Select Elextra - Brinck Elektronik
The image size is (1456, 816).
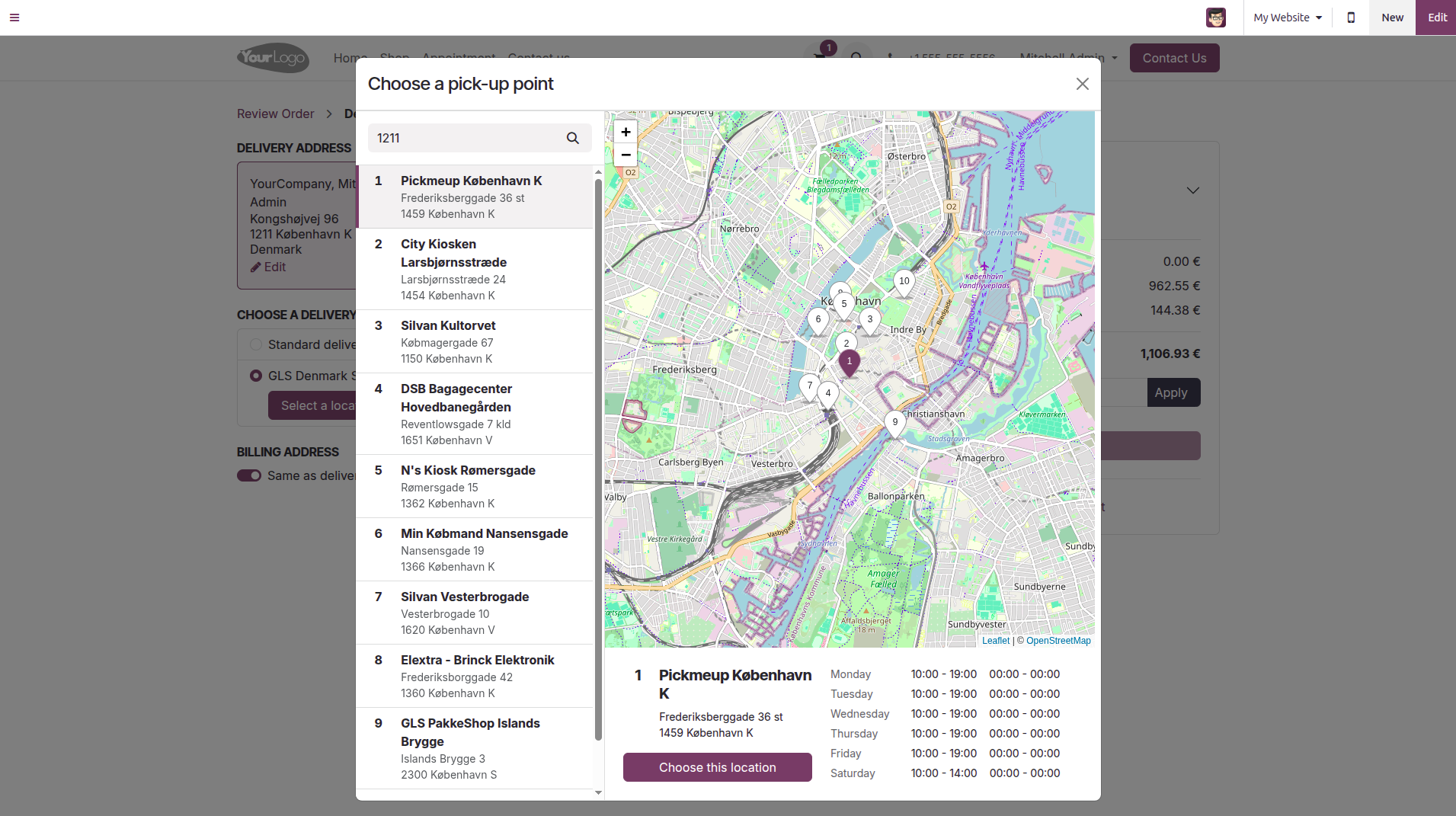click(475, 677)
